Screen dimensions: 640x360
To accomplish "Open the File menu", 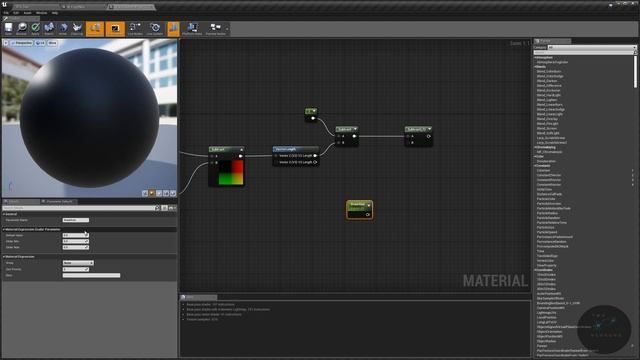I will (x=6, y=13).
